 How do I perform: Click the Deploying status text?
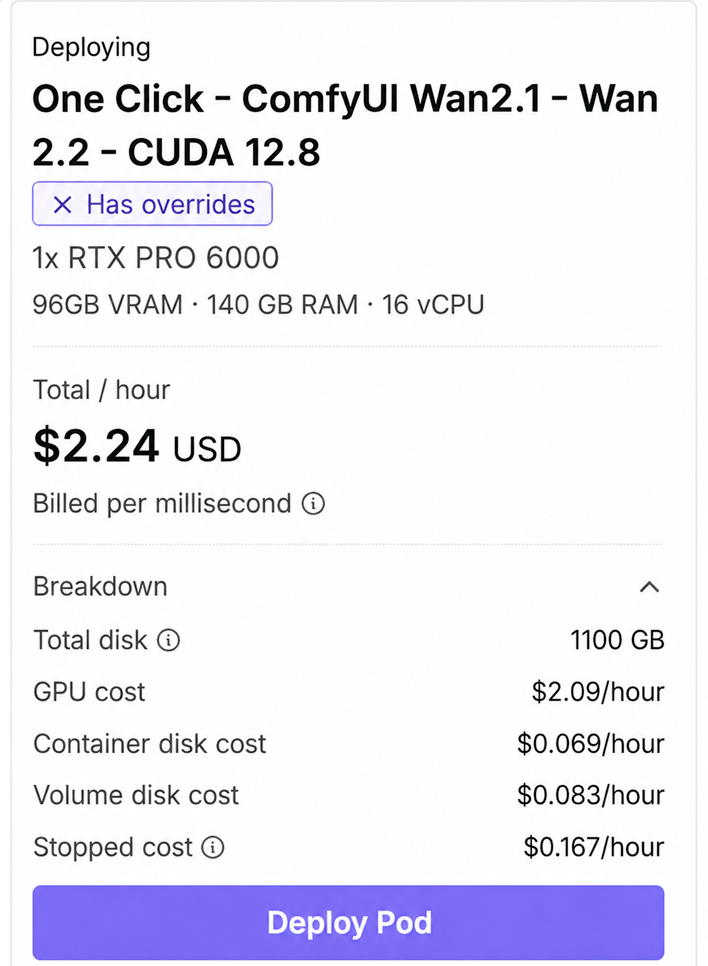pos(91,47)
